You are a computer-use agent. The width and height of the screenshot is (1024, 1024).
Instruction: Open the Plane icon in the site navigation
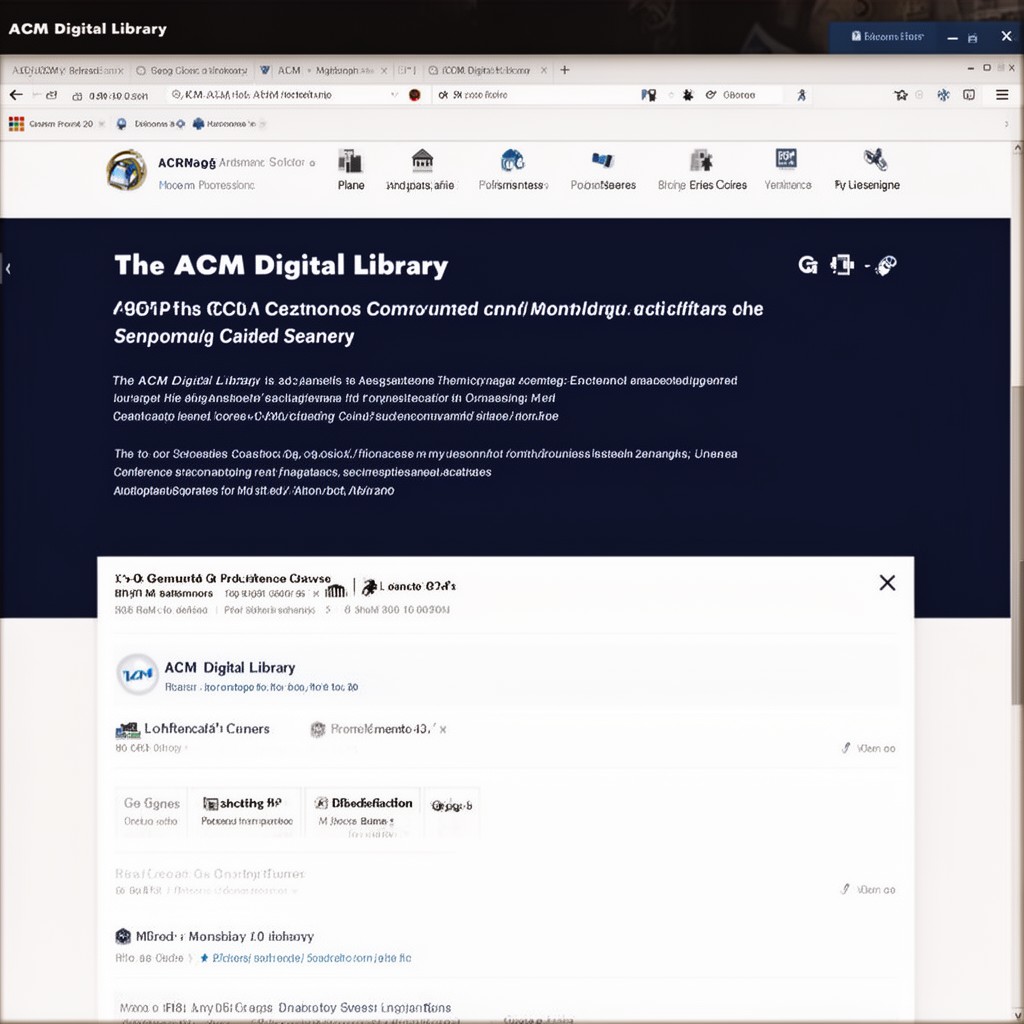[x=350, y=161]
